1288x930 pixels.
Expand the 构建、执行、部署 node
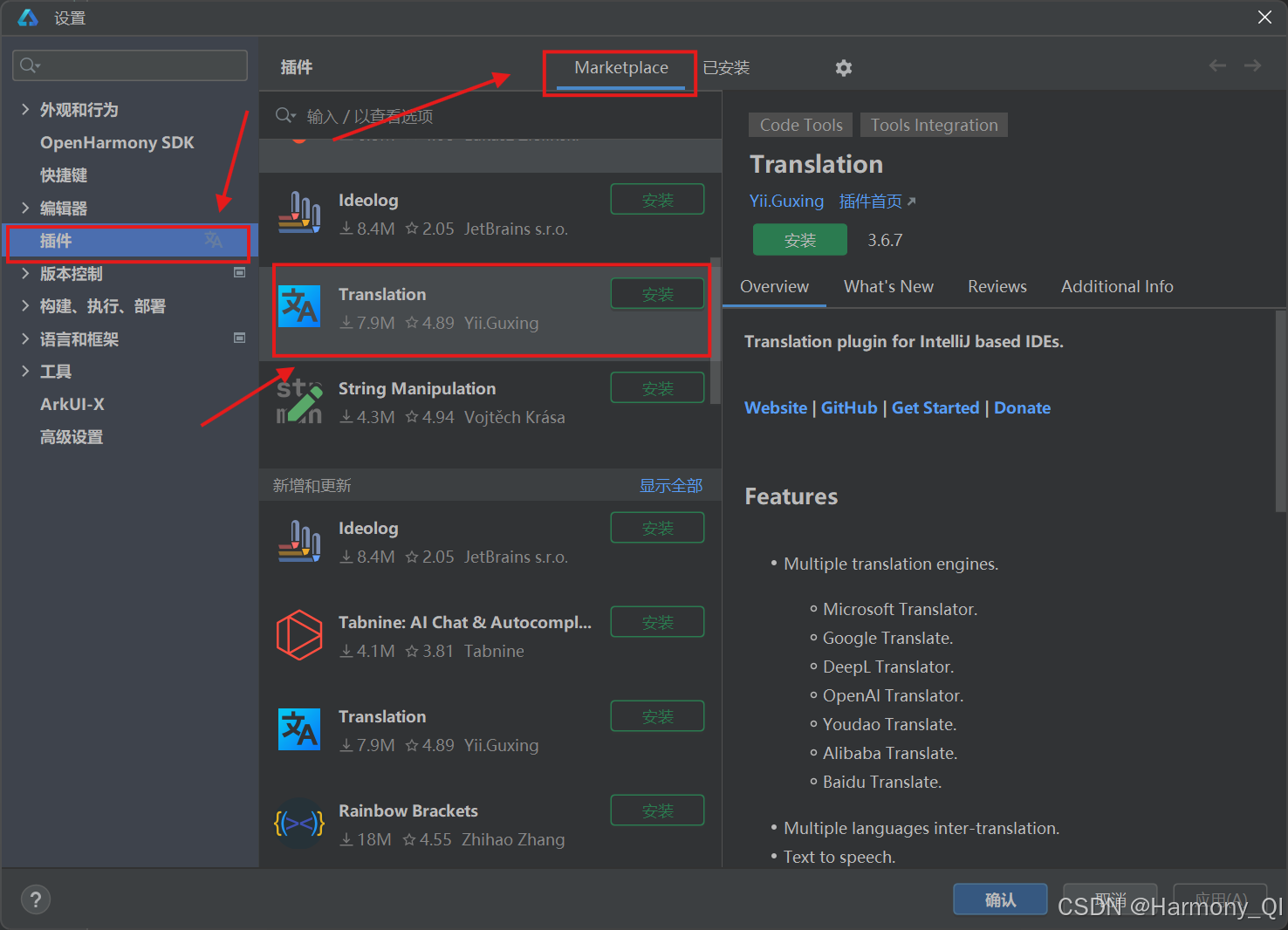coord(25,305)
